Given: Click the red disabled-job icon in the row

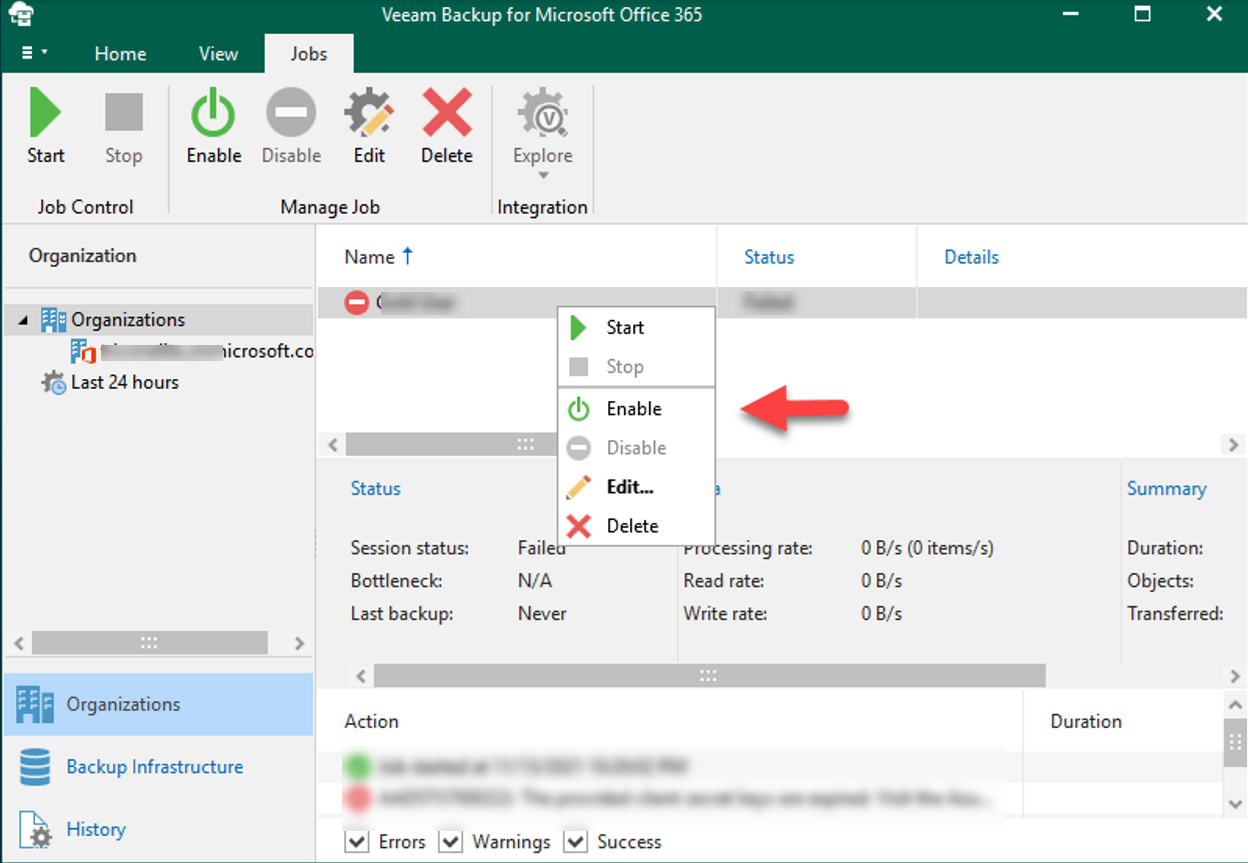Looking at the screenshot, I should click(357, 302).
